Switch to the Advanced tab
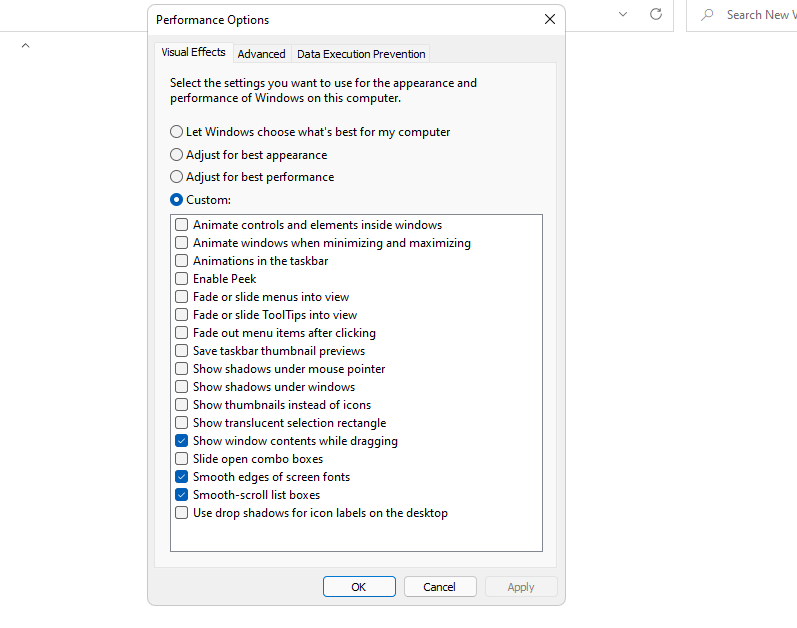 (261, 54)
